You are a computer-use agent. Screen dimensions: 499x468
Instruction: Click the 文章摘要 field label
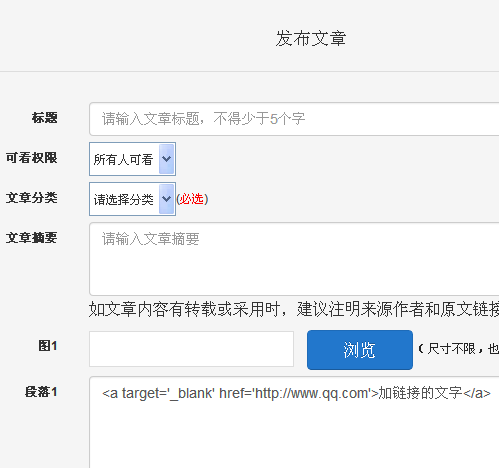click(x=32, y=238)
